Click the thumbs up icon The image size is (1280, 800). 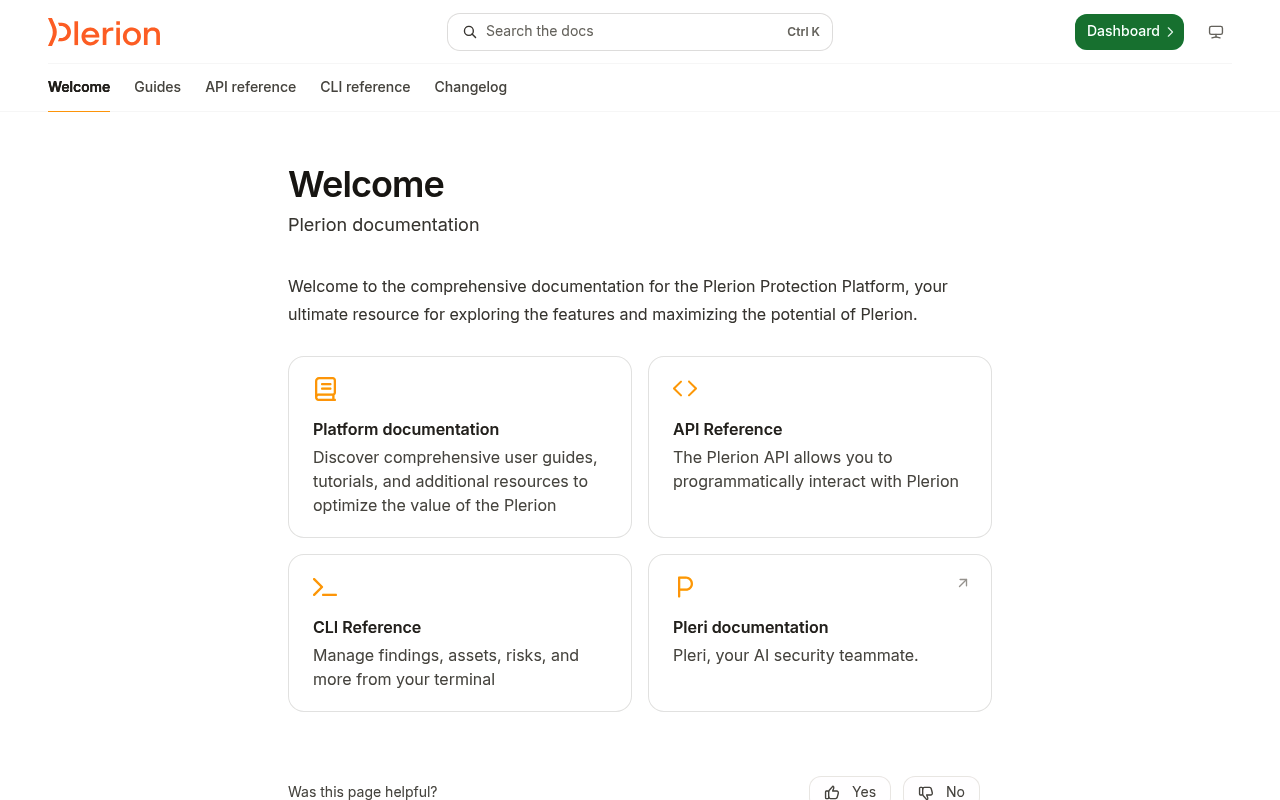[832, 792]
